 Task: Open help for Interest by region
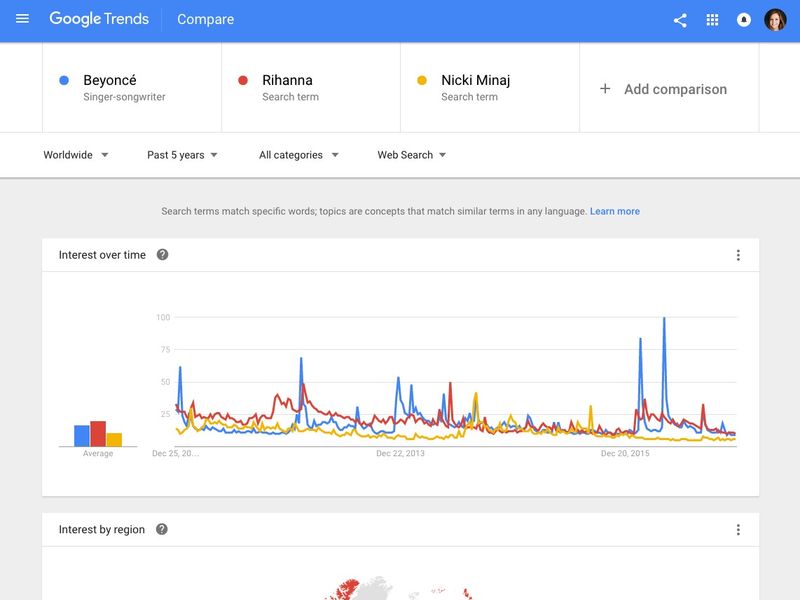162,530
